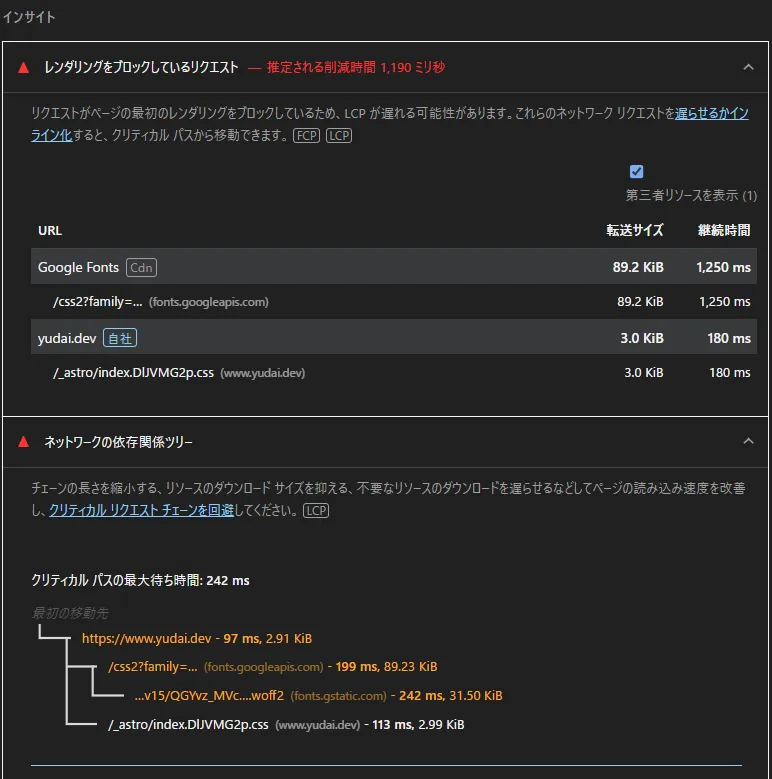Click the クリティカル パスの最大待ち時間: 242 ms text
Screen dimensions: 772x779
(x=140, y=580)
